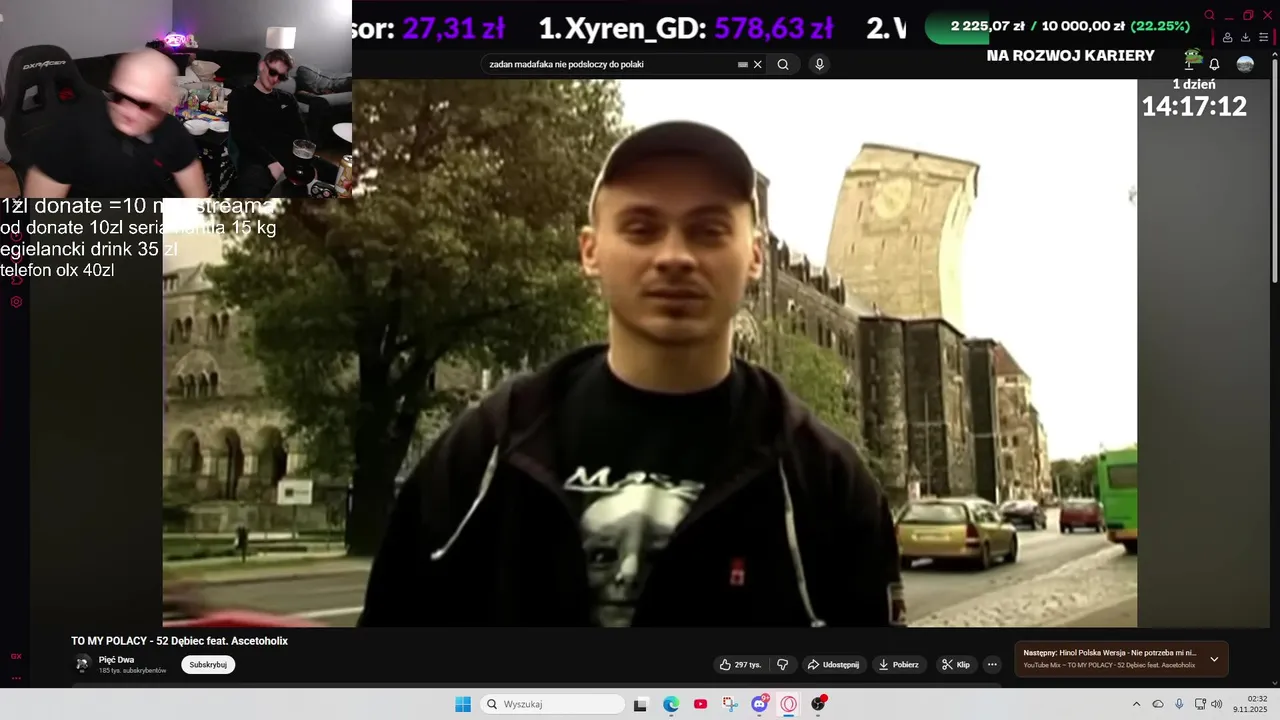Click the red GX corner sidebar icon
Screen dimensions: 1280x720
pyautogui.click(x=16, y=656)
